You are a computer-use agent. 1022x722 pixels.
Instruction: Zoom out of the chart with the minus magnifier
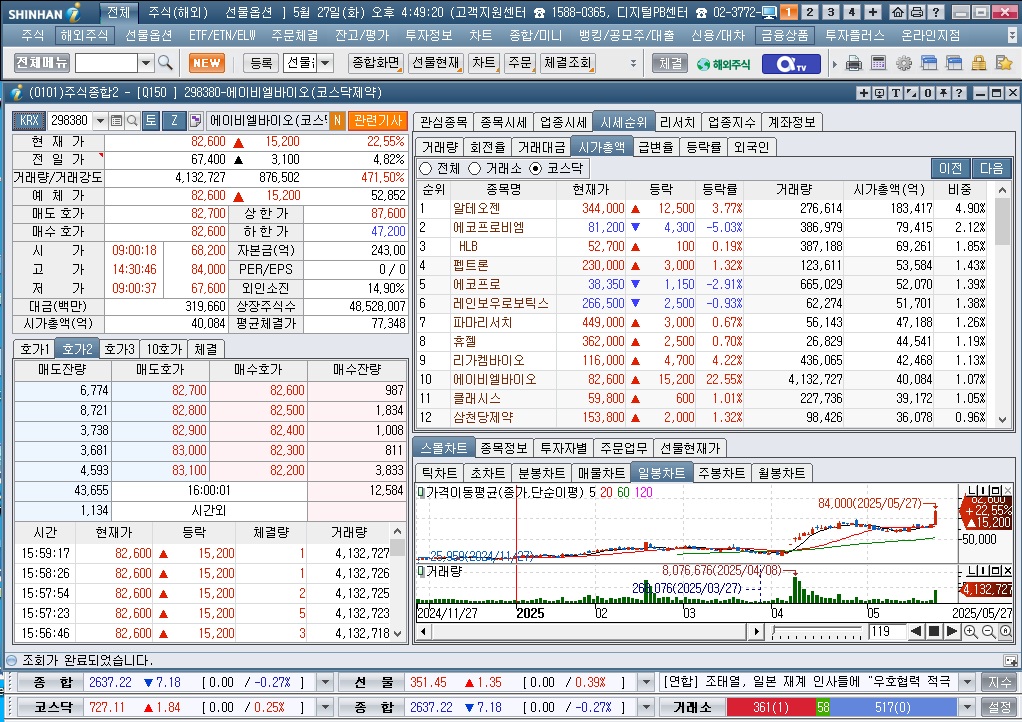pyautogui.click(x=988, y=631)
